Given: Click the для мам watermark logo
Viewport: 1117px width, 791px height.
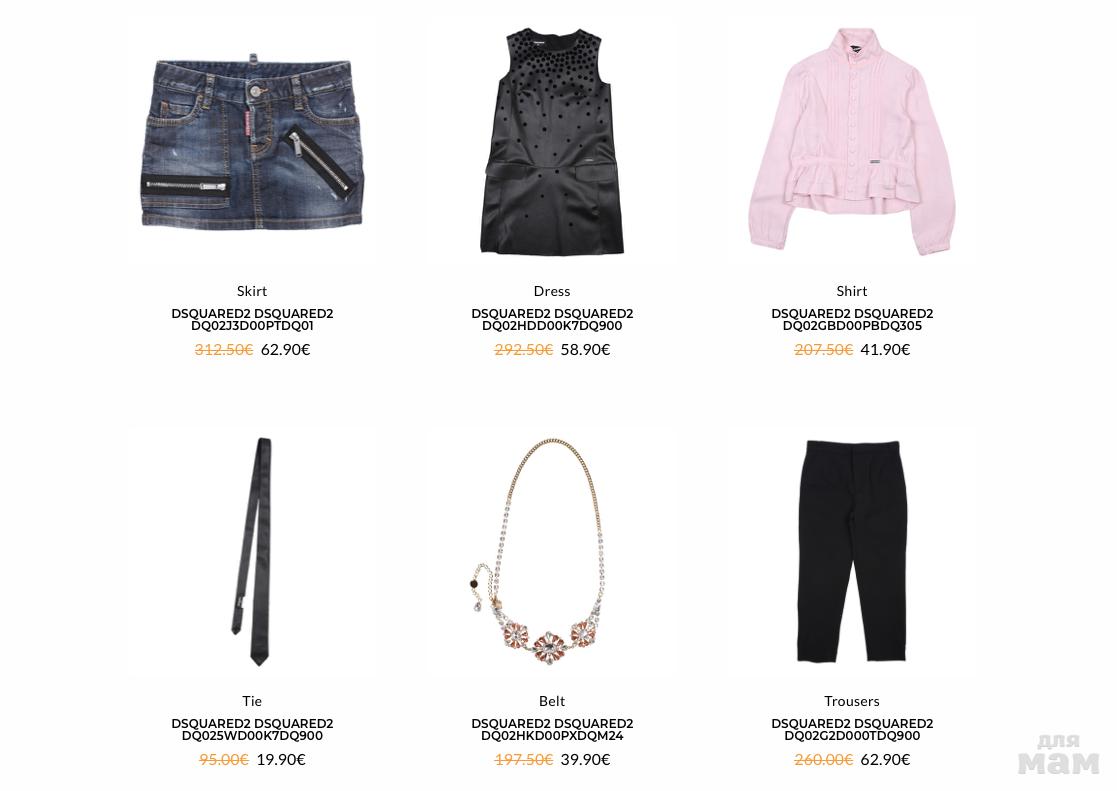Looking at the screenshot, I should click(x=1059, y=754).
